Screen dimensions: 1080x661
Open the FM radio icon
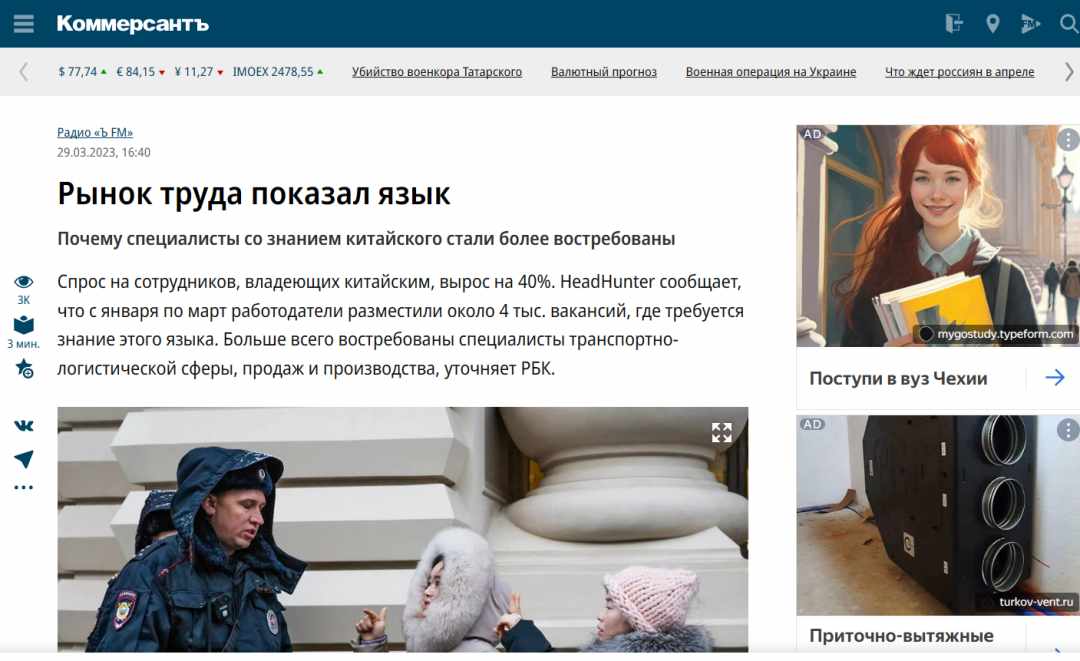[1030, 24]
